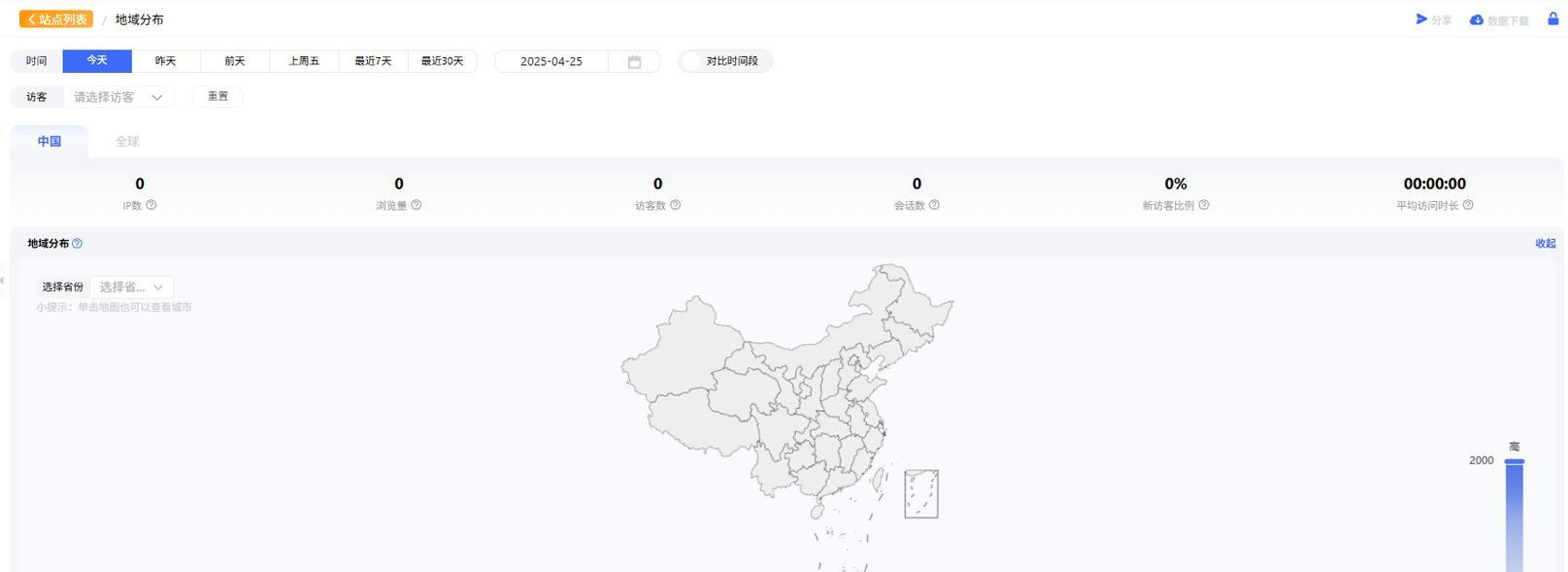Click the lock icon at top right

click(x=1552, y=18)
